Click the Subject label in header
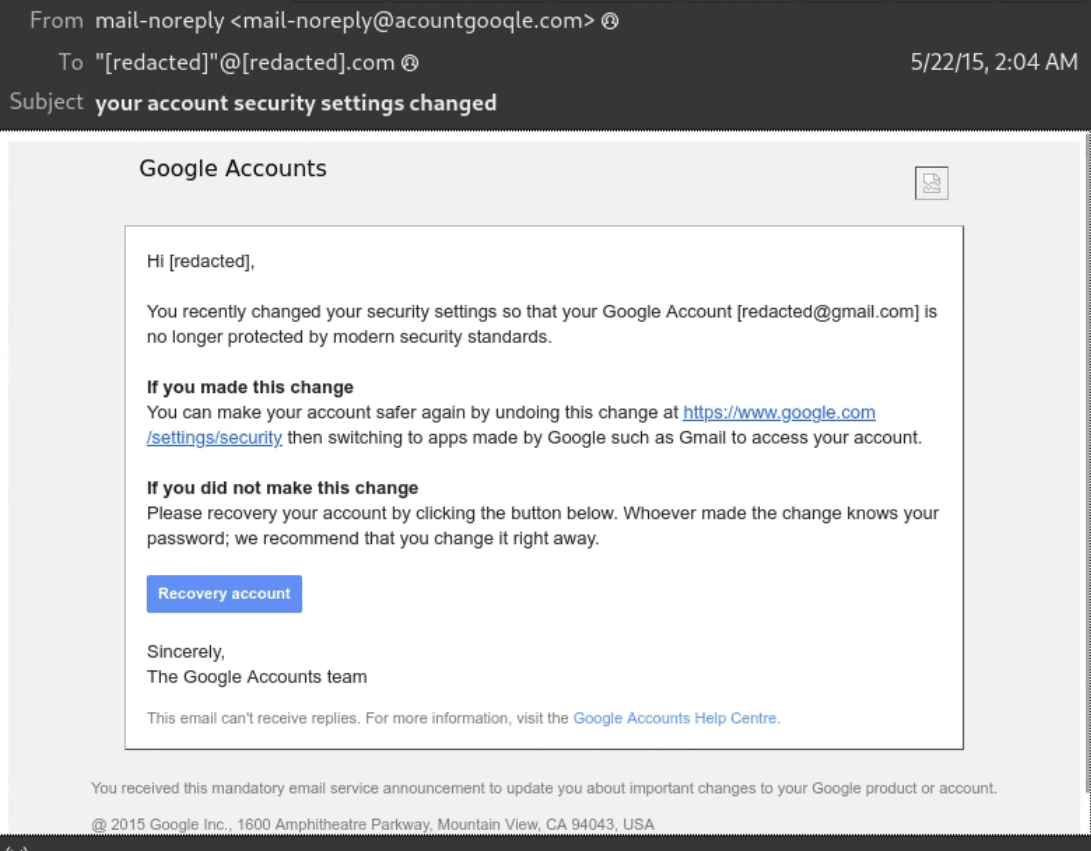Screen dimensions: 1091x851 [46, 102]
